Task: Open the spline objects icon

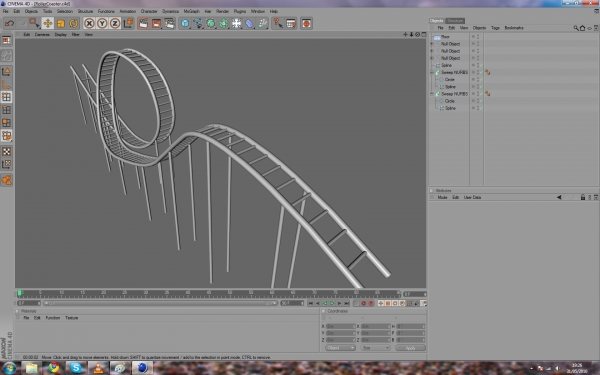Action: [198, 23]
